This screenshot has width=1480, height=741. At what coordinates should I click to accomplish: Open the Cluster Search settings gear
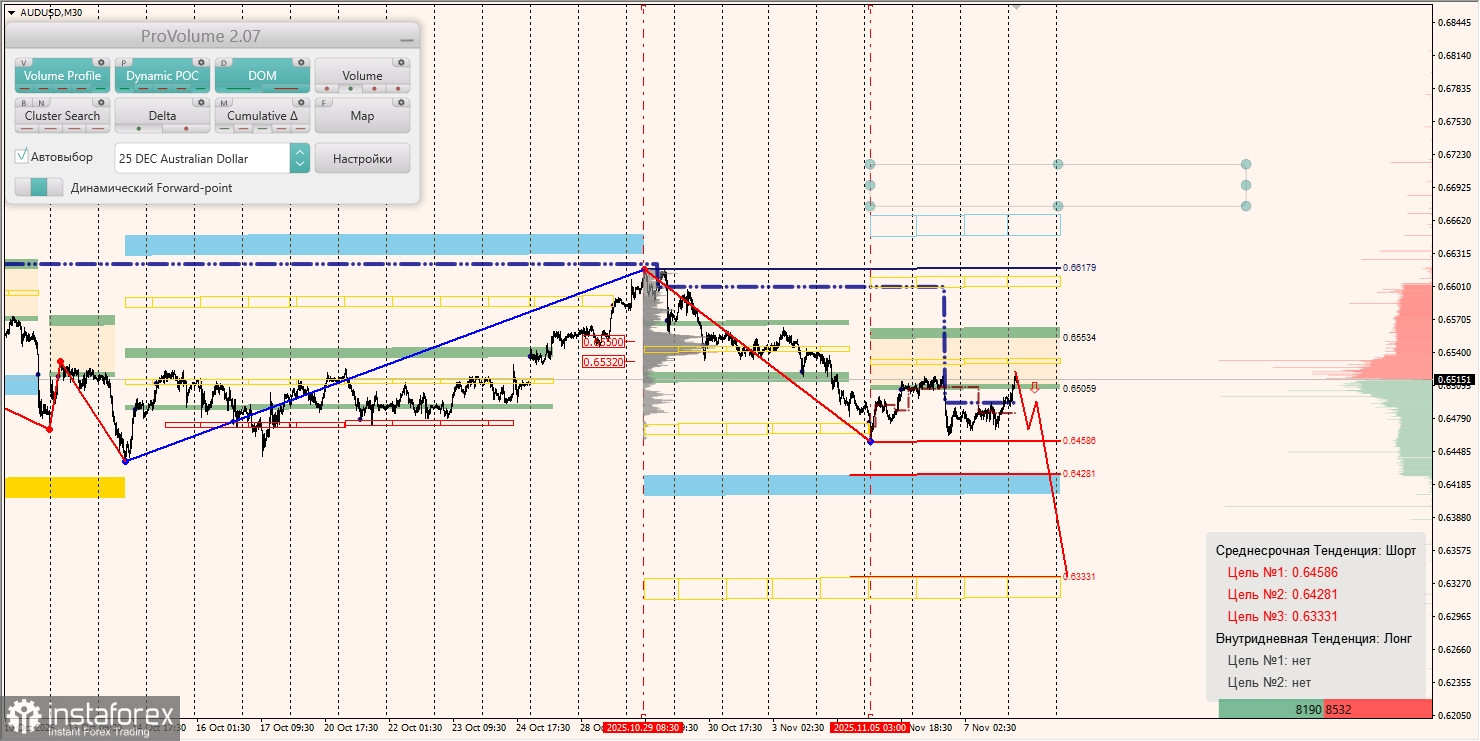point(101,103)
